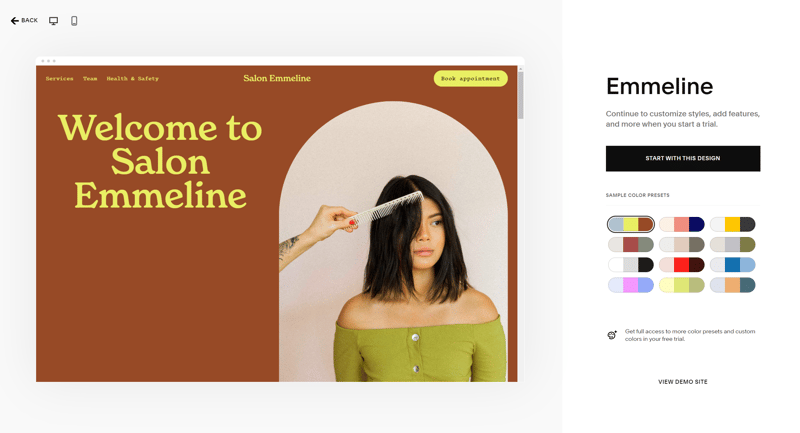
Task: Open the View Demo Site link
Action: (683, 382)
